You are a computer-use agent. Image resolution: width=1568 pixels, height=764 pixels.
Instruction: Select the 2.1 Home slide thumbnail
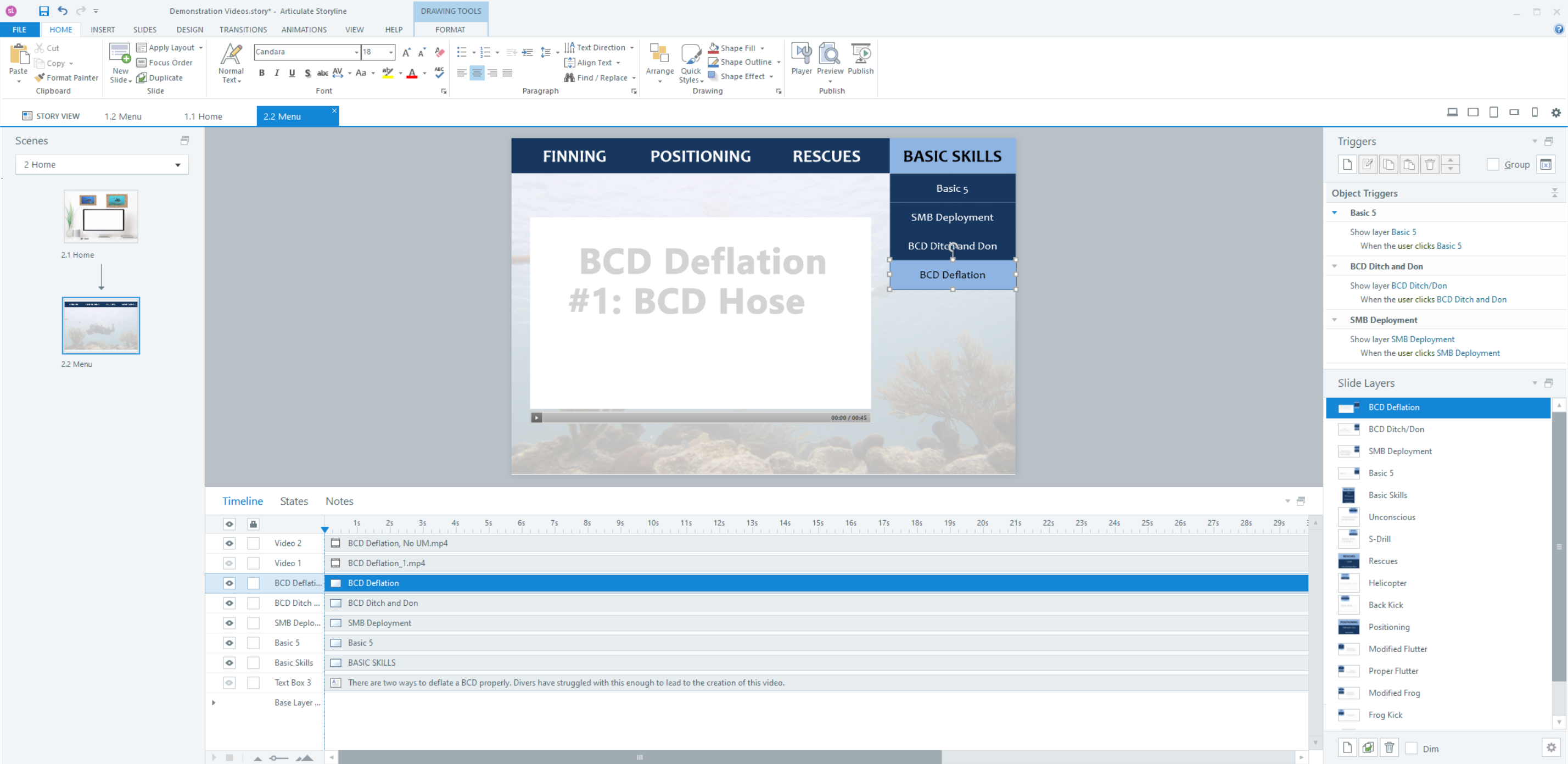point(101,216)
